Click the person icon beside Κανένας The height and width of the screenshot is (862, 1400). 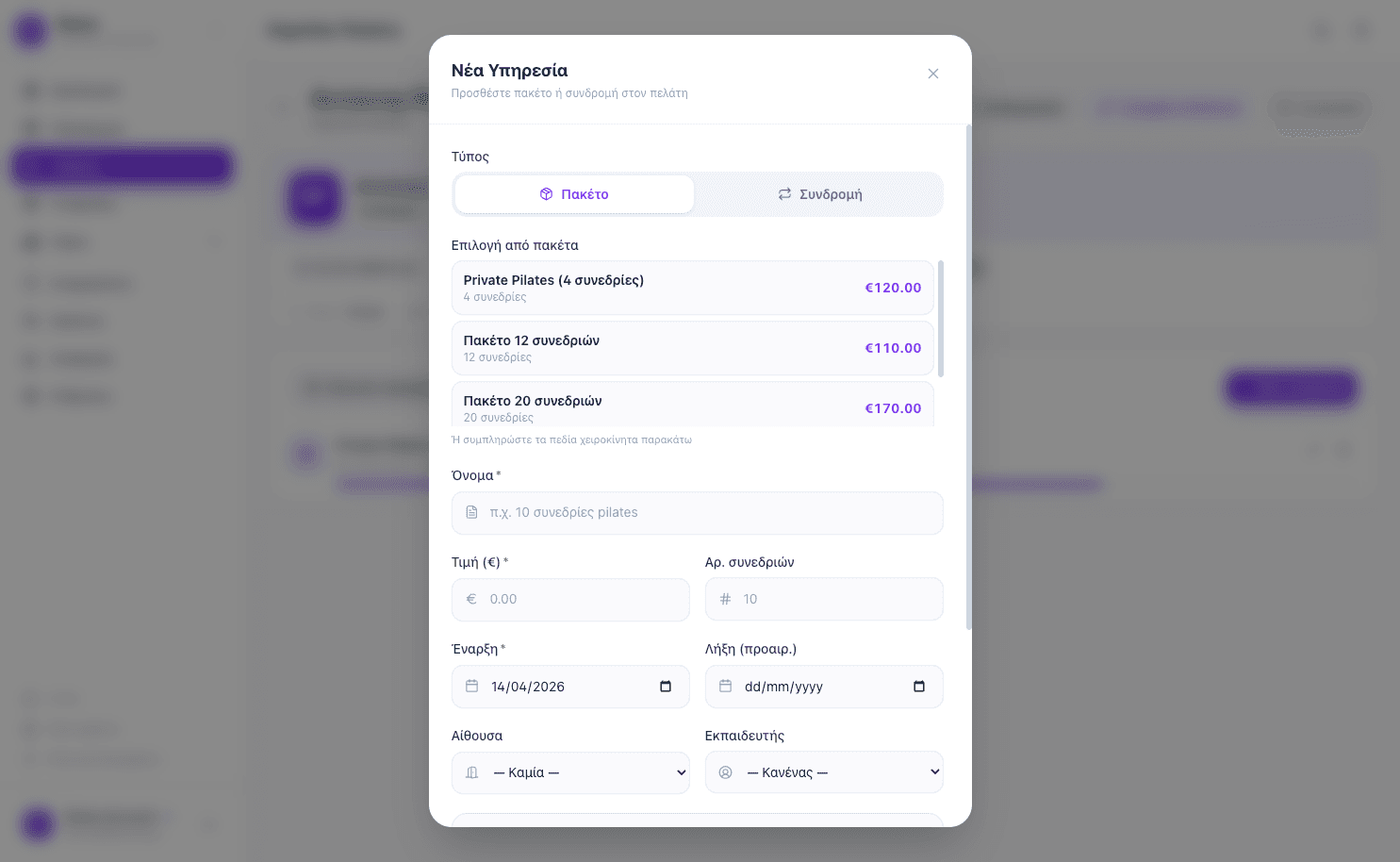pos(726,772)
